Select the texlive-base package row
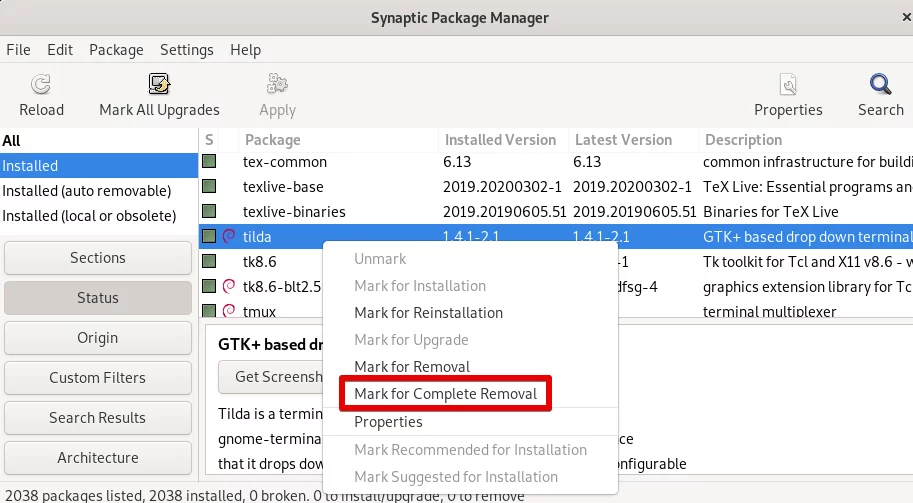The height and width of the screenshot is (503, 913). (x=556, y=187)
